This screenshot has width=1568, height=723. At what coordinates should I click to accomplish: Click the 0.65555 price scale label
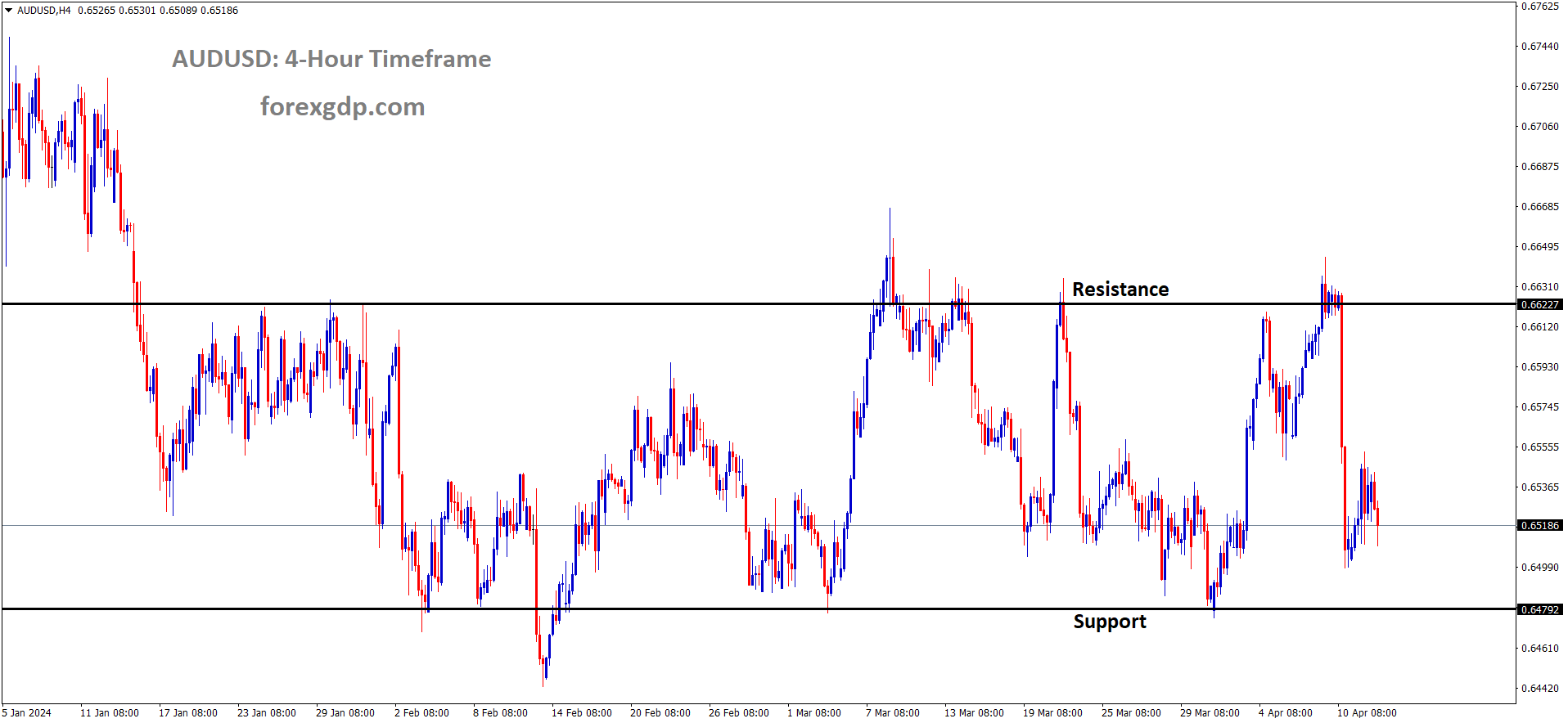tap(1540, 447)
